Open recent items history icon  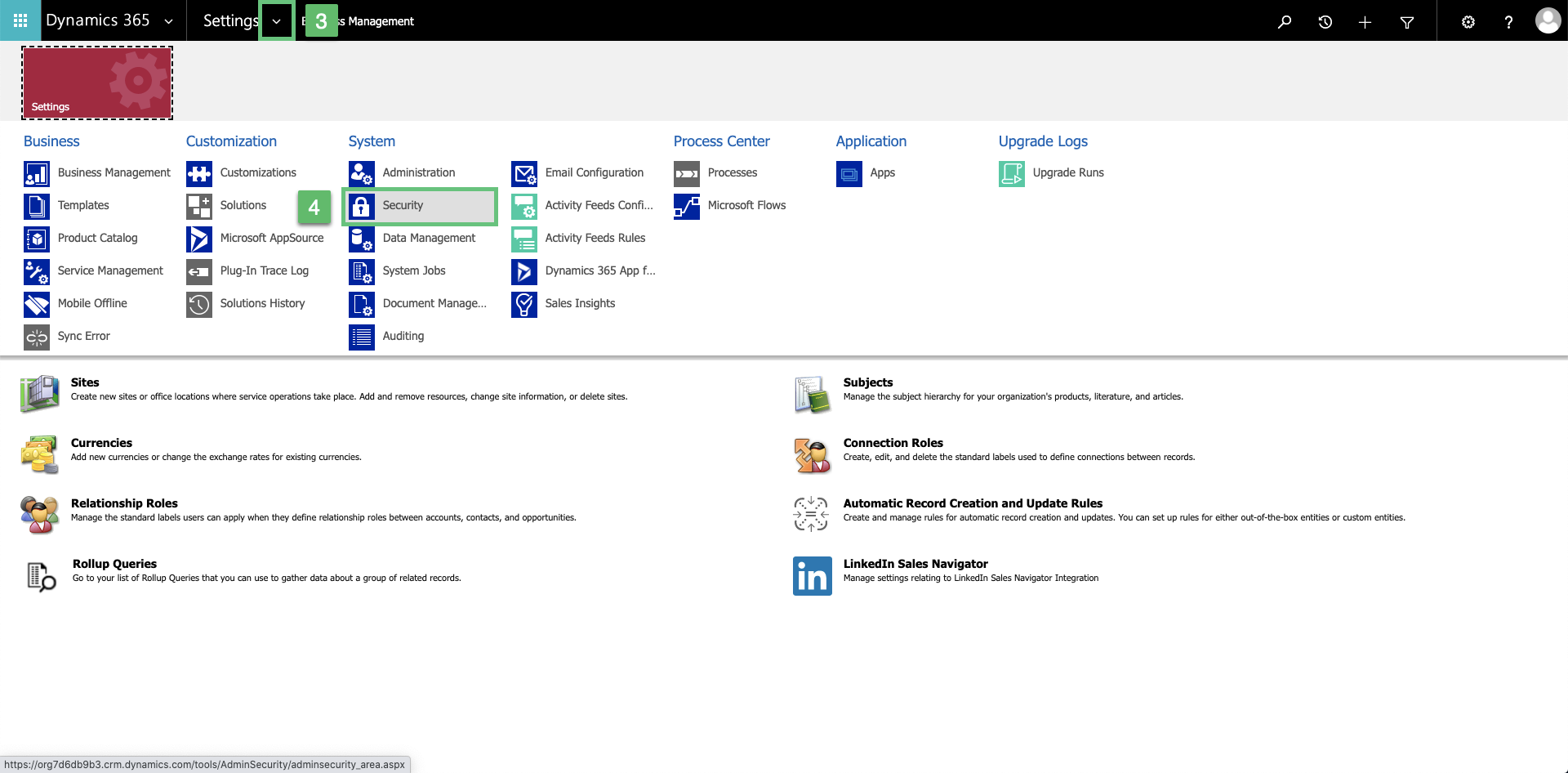pyautogui.click(x=1325, y=21)
